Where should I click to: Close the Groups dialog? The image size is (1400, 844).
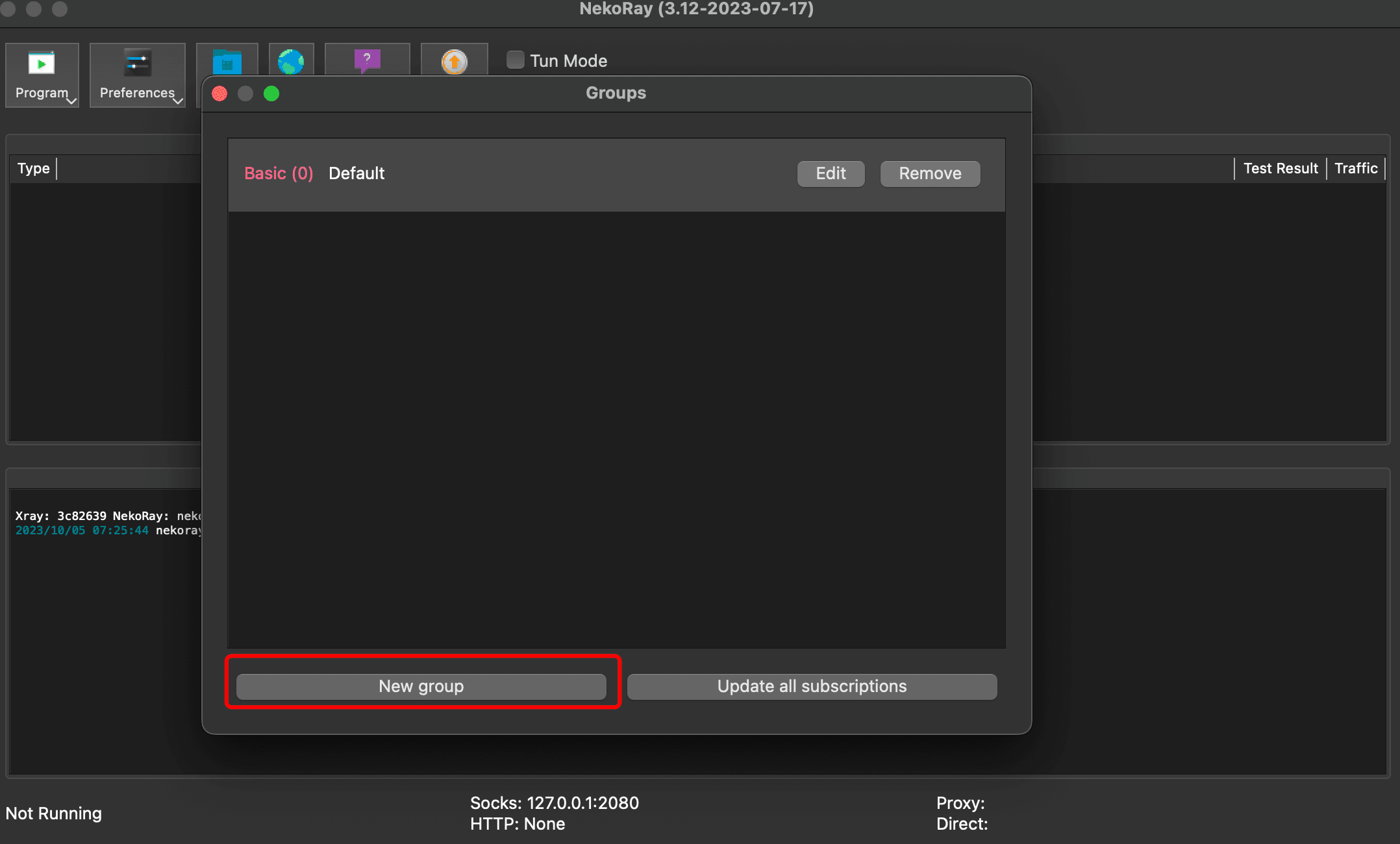(x=219, y=93)
